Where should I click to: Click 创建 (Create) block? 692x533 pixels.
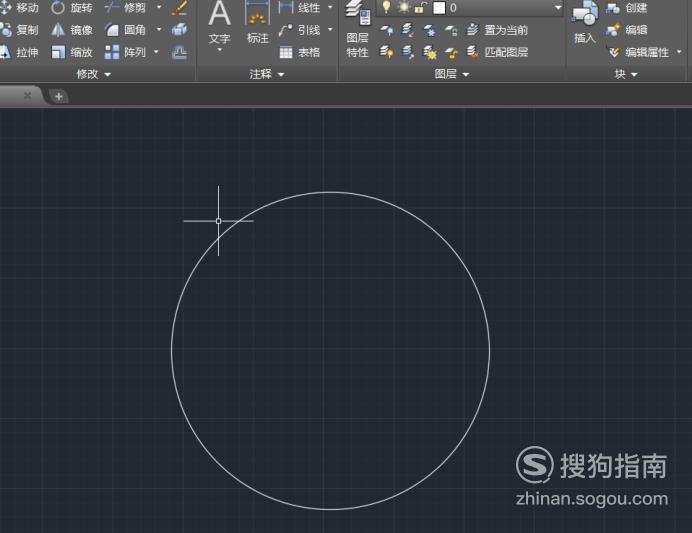coord(627,8)
